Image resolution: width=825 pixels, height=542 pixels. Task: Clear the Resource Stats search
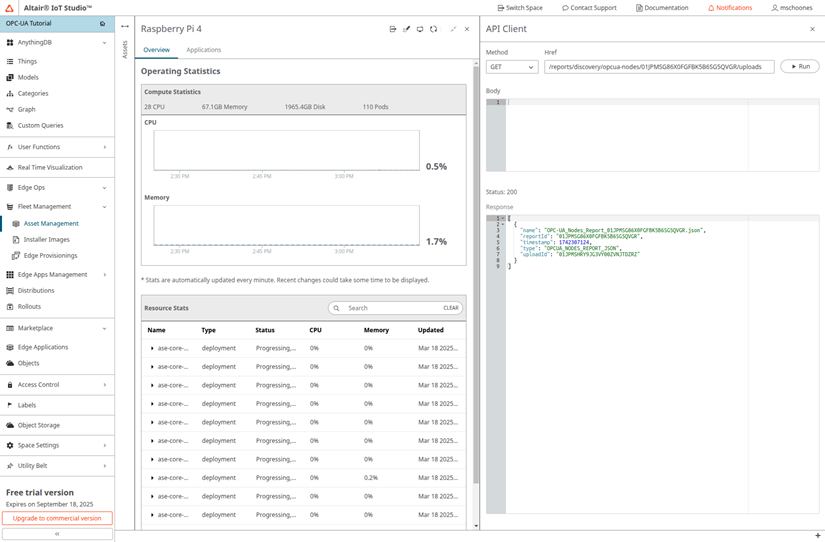point(451,308)
